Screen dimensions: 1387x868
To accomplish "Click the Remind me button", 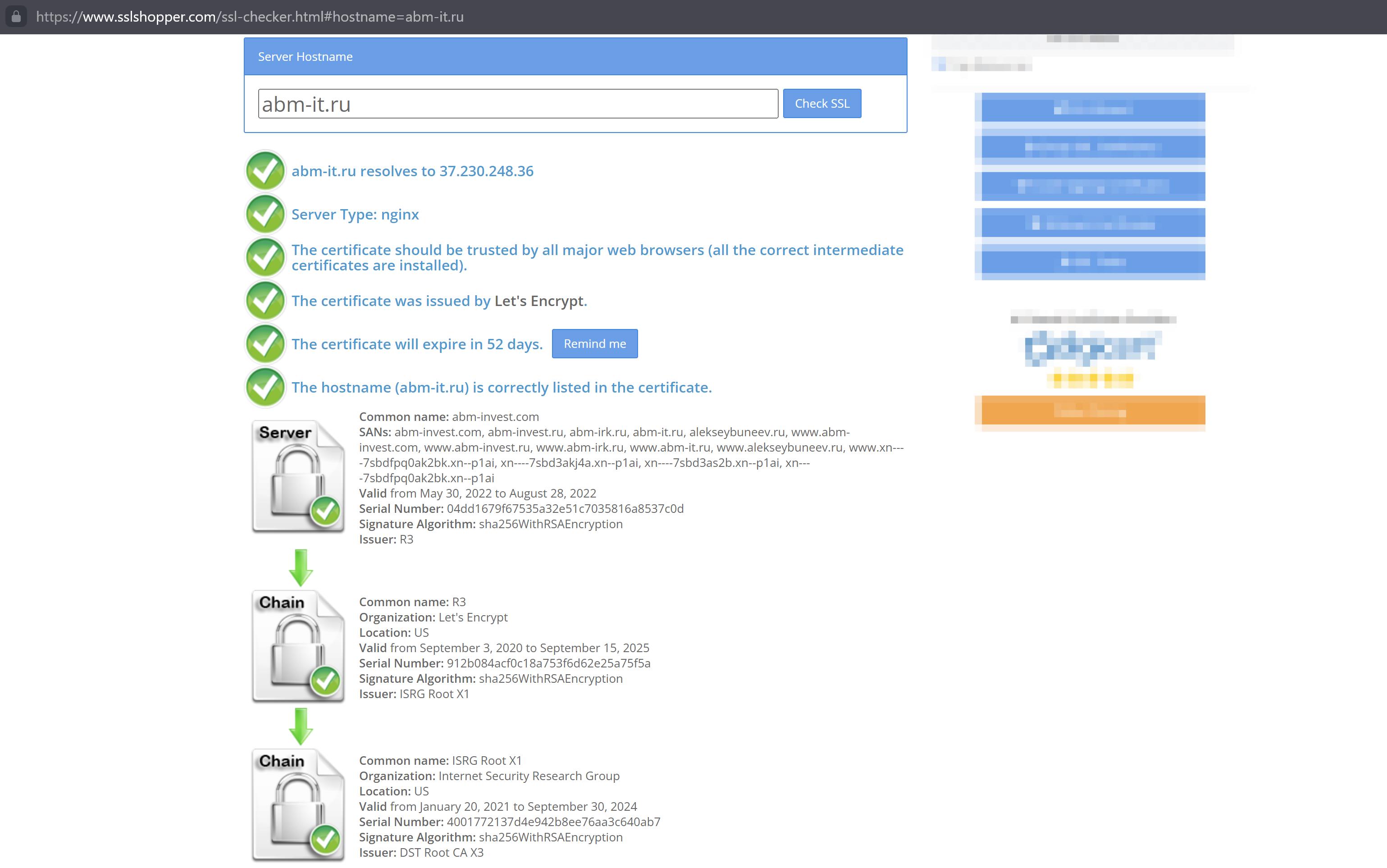I will [x=594, y=343].
